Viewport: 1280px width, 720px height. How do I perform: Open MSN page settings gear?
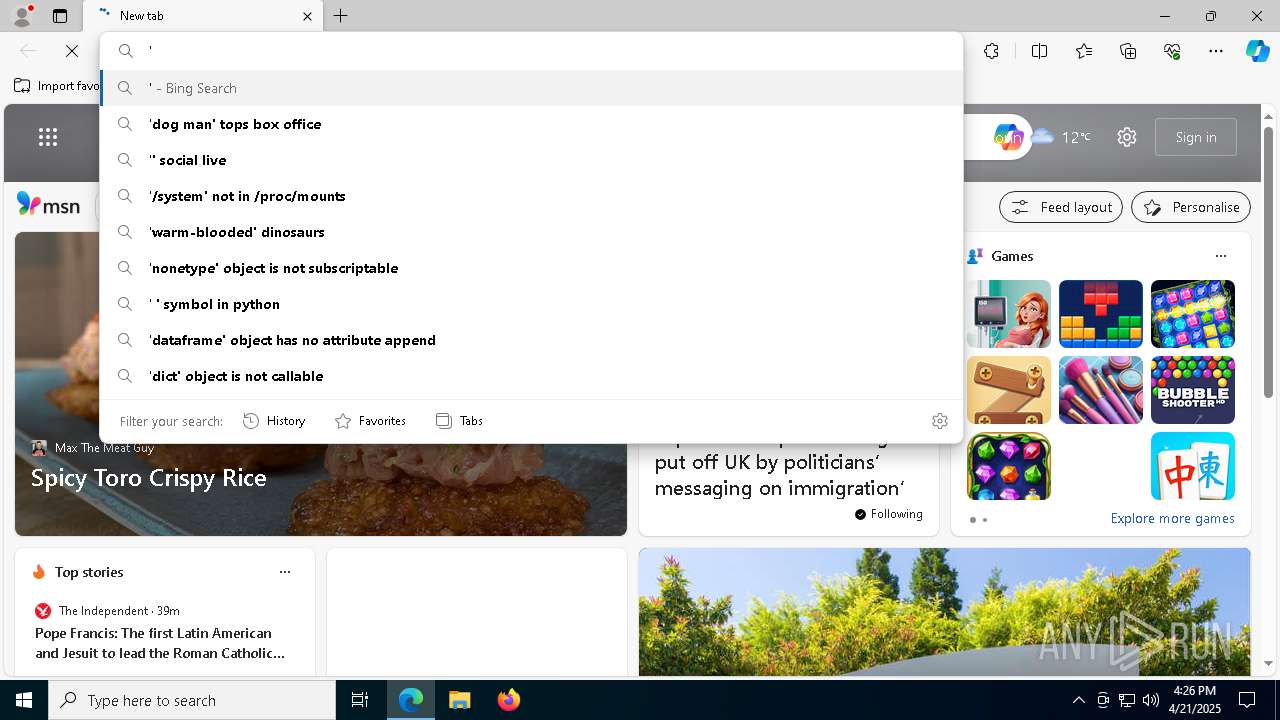[x=1127, y=137]
